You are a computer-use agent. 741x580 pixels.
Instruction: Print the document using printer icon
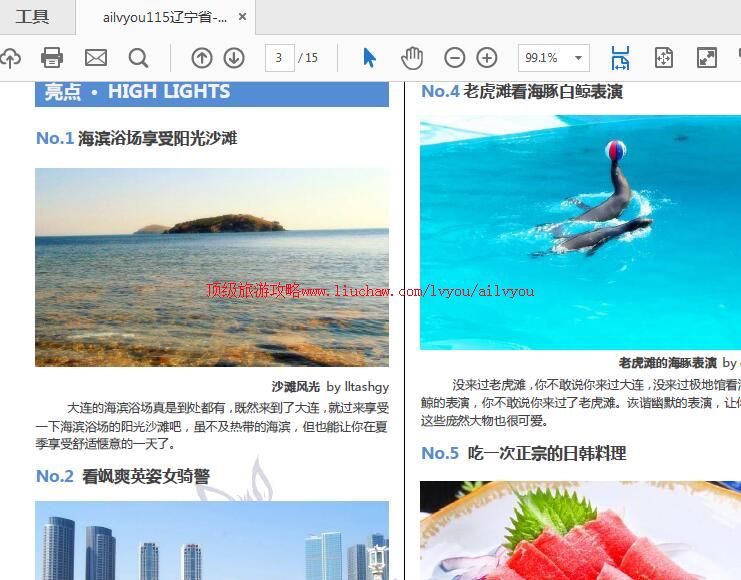(52, 58)
